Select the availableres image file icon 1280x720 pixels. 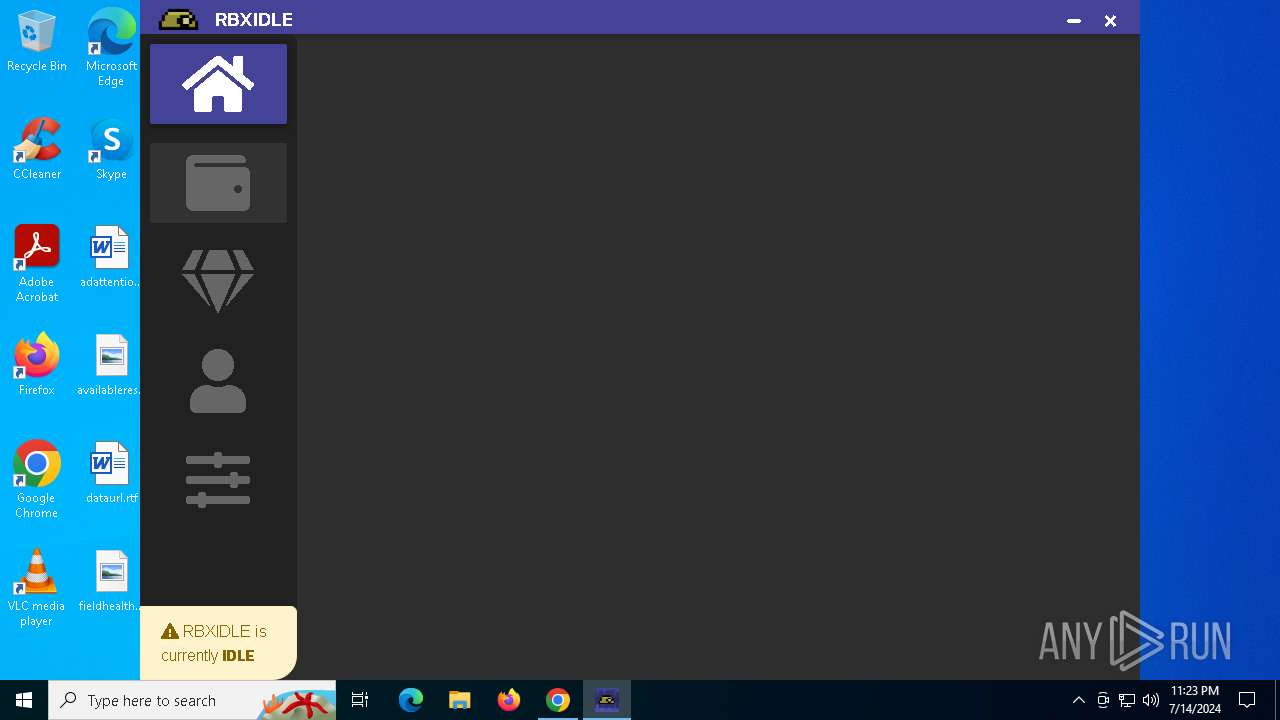click(110, 366)
